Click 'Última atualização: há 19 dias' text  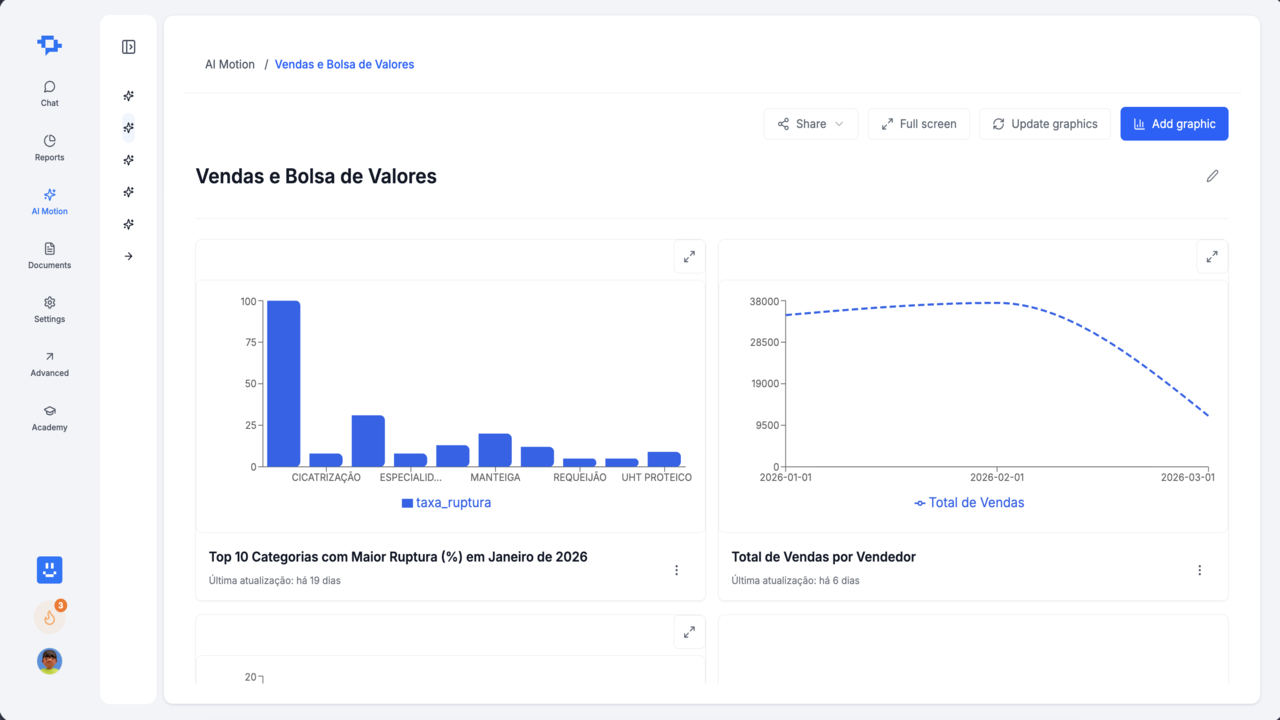point(275,580)
